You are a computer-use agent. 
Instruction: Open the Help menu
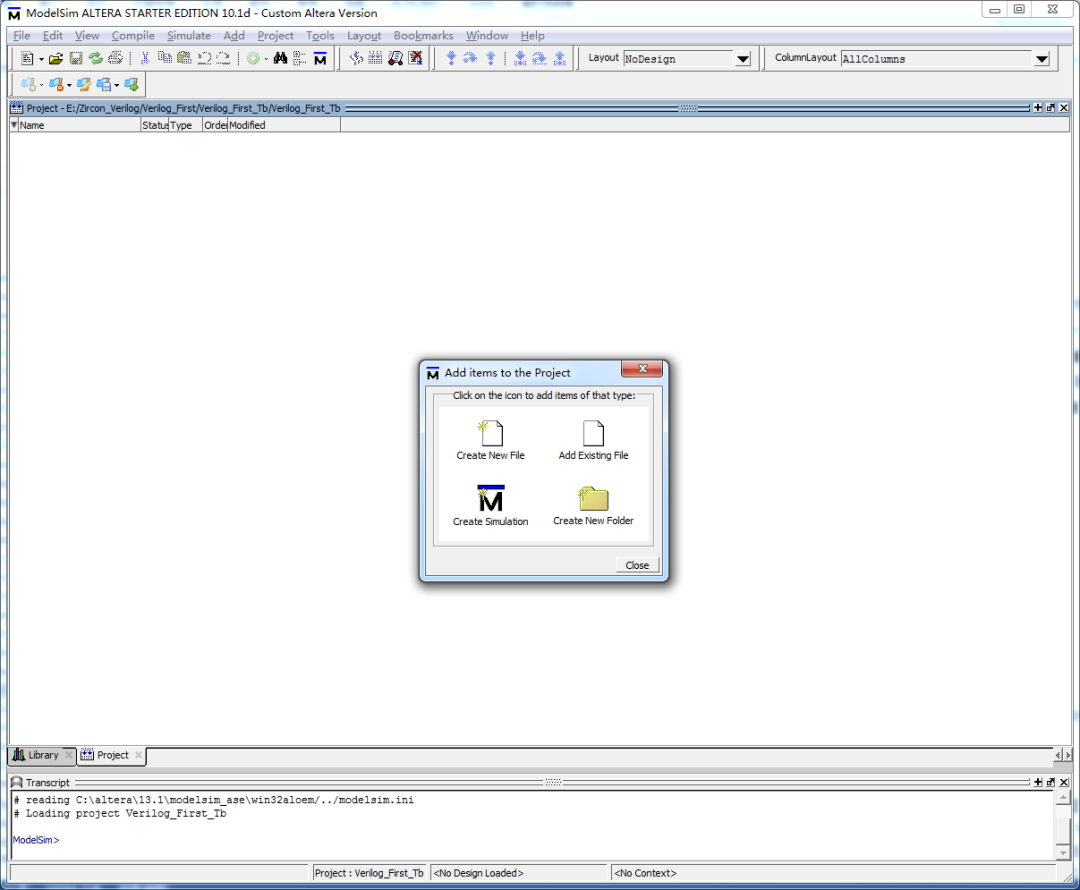point(532,35)
